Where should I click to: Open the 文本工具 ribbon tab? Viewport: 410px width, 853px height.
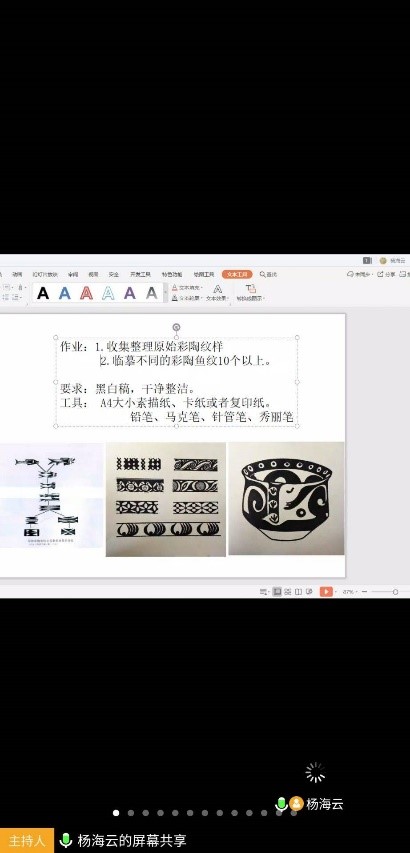click(x=237, y=275)
